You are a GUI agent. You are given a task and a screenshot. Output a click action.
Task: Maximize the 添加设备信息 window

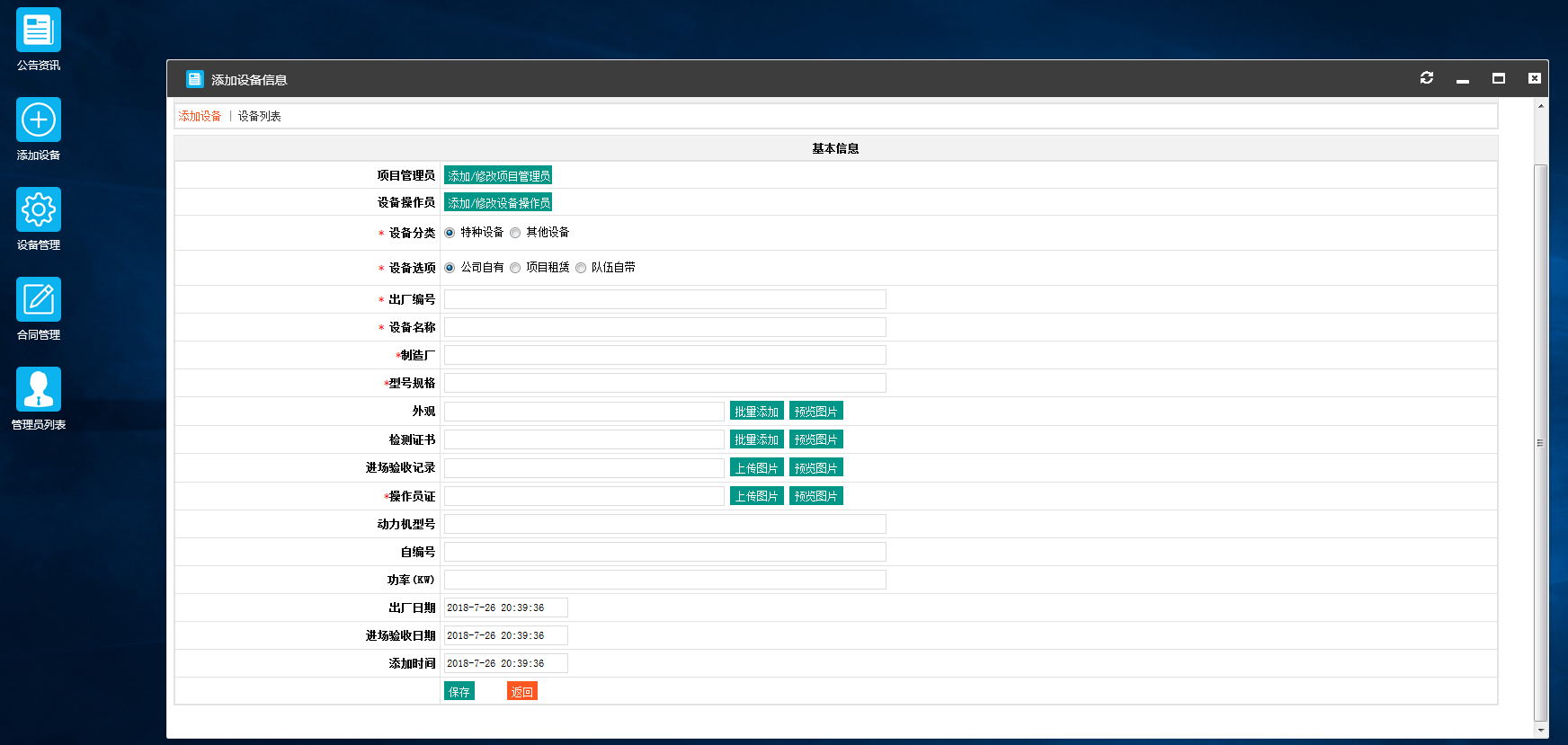pyautogui.click(x=1498, y=78)
